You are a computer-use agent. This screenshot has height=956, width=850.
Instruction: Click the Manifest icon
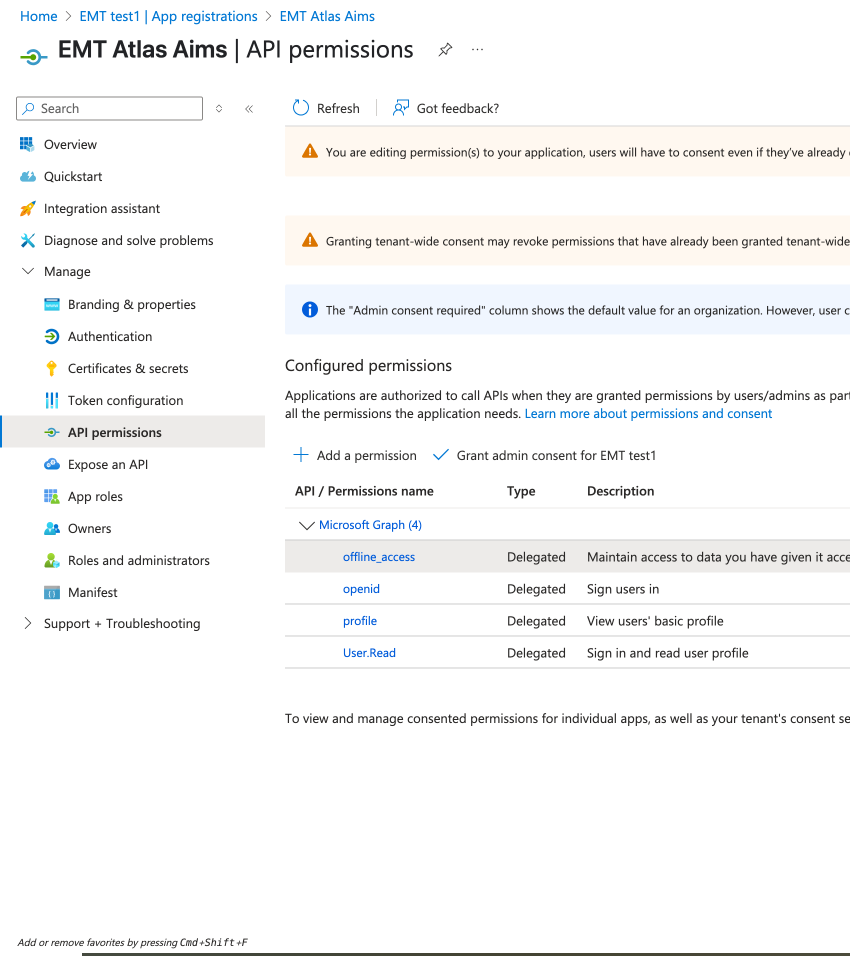tap(52, 593)
